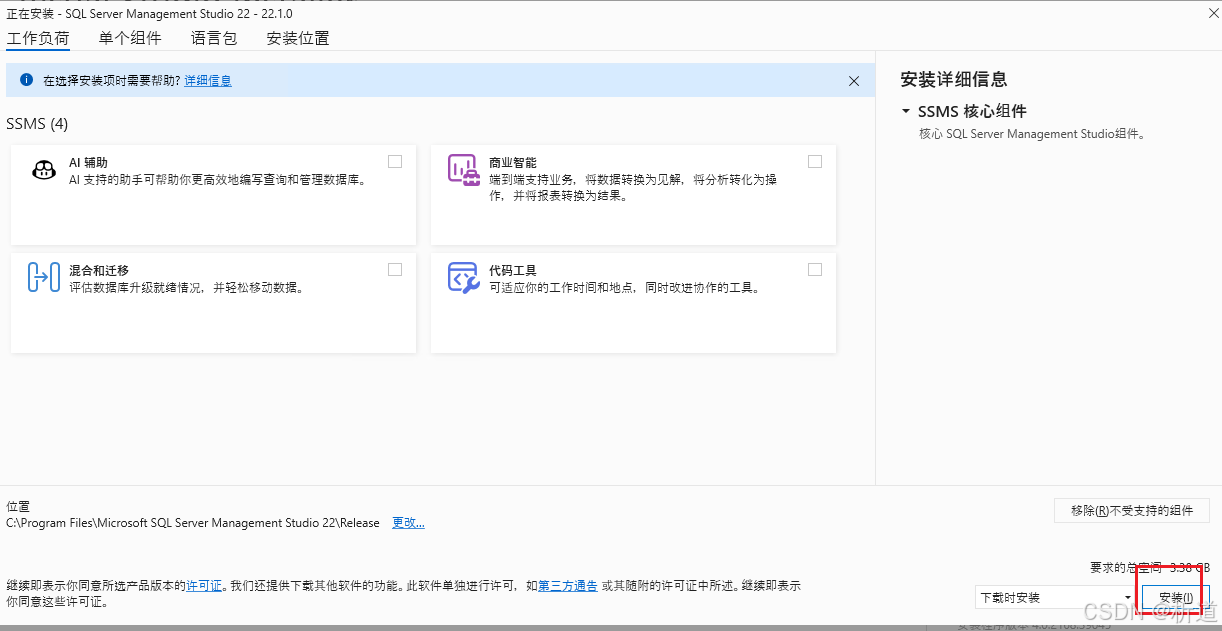The height and width of the screenshot is (631, 1222).
Task: Dismiss the help banner with its X icon
Action: tap(854, 81)
